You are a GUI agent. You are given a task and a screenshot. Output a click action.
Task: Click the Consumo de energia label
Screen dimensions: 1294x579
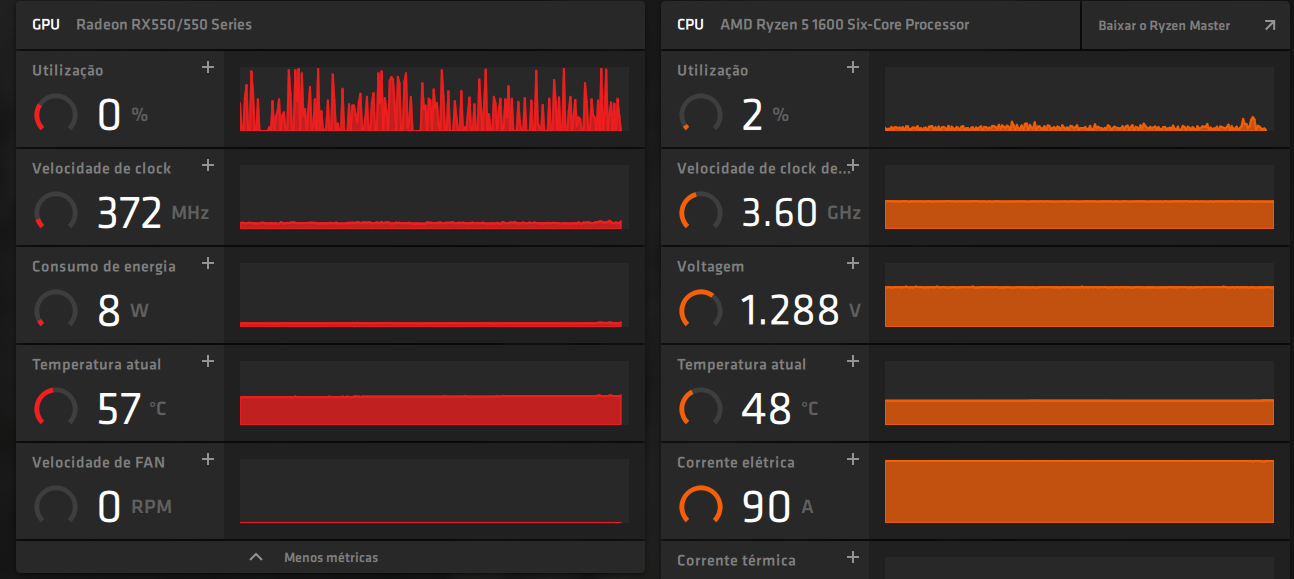click(104, 266)
